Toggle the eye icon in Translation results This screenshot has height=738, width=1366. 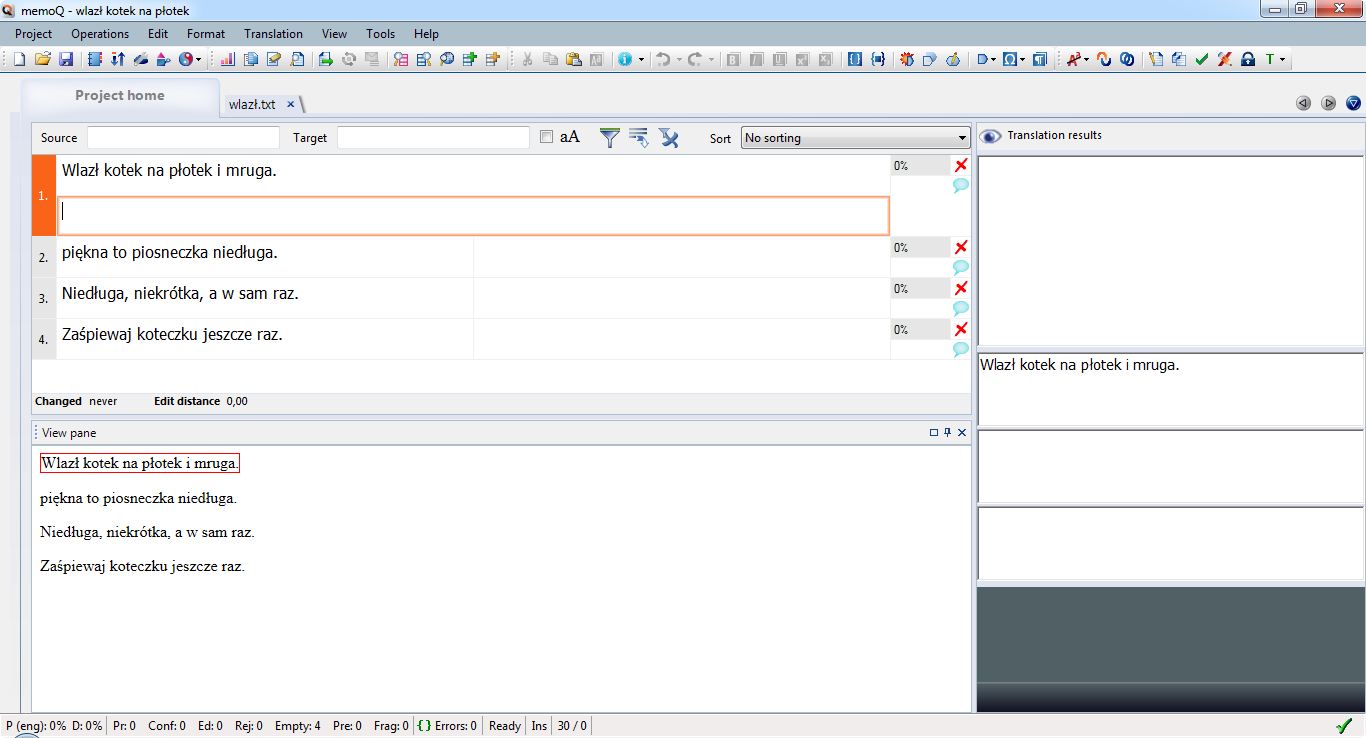point(990,136)
